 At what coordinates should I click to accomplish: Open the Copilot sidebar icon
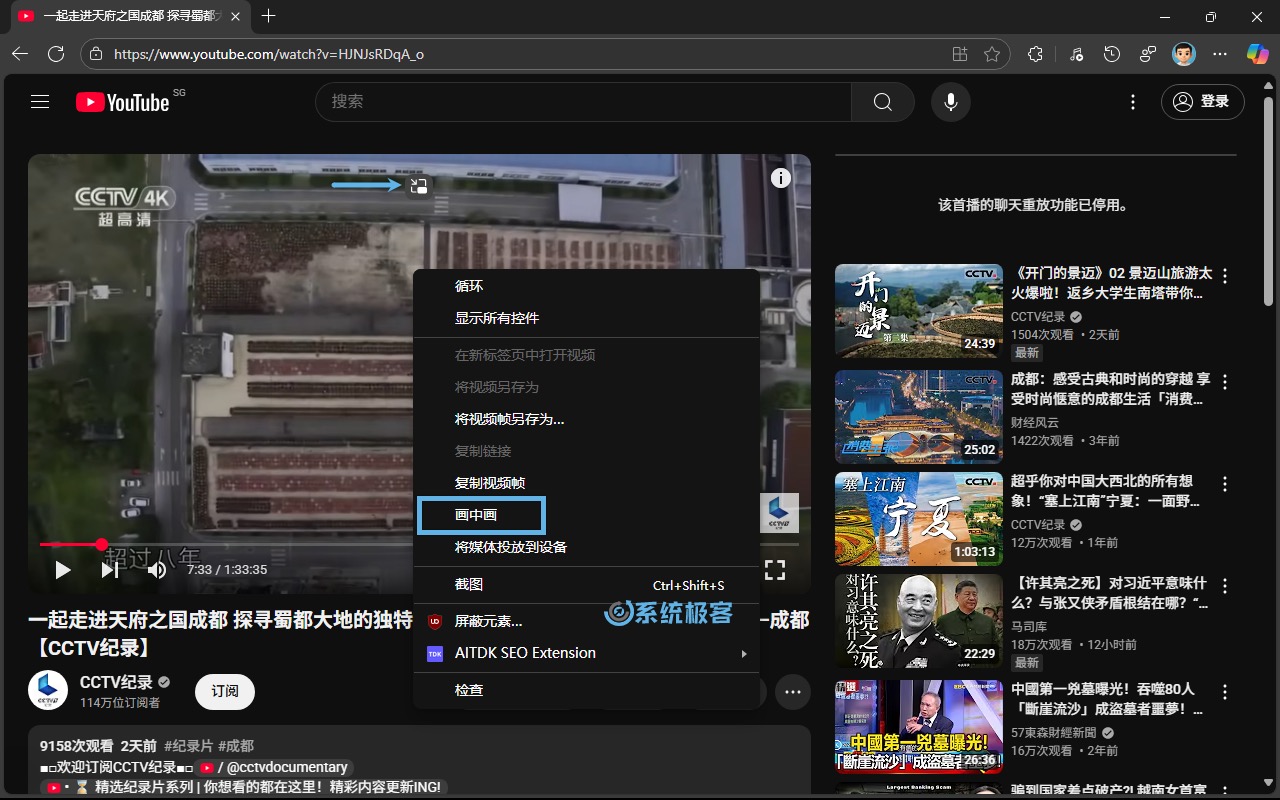click(1258, 54)
